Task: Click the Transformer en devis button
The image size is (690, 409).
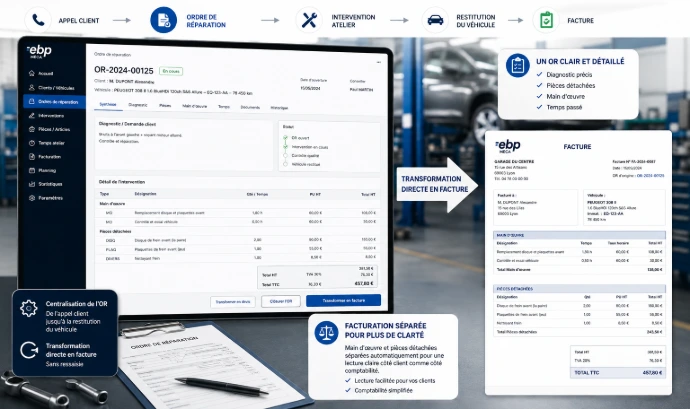Action: [x=233, y=302]
